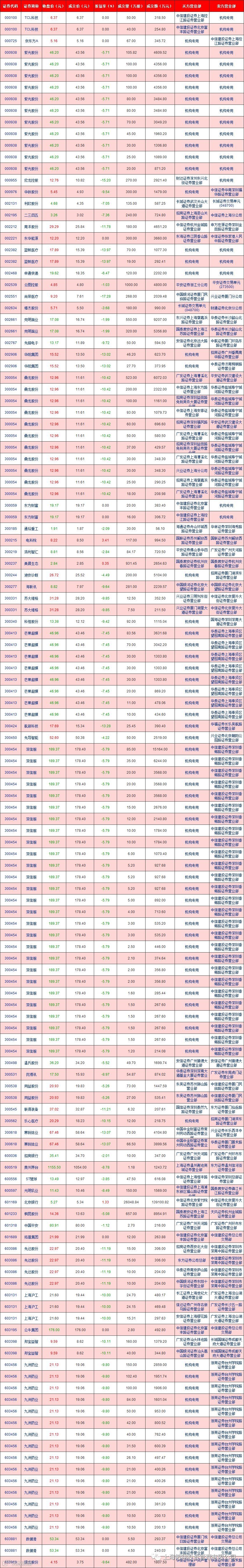Viewport: 244px width, 1568px height.
Task: Select the 迪安诊断 name cell
Action: pyautogui.click(x=32, y=575)
